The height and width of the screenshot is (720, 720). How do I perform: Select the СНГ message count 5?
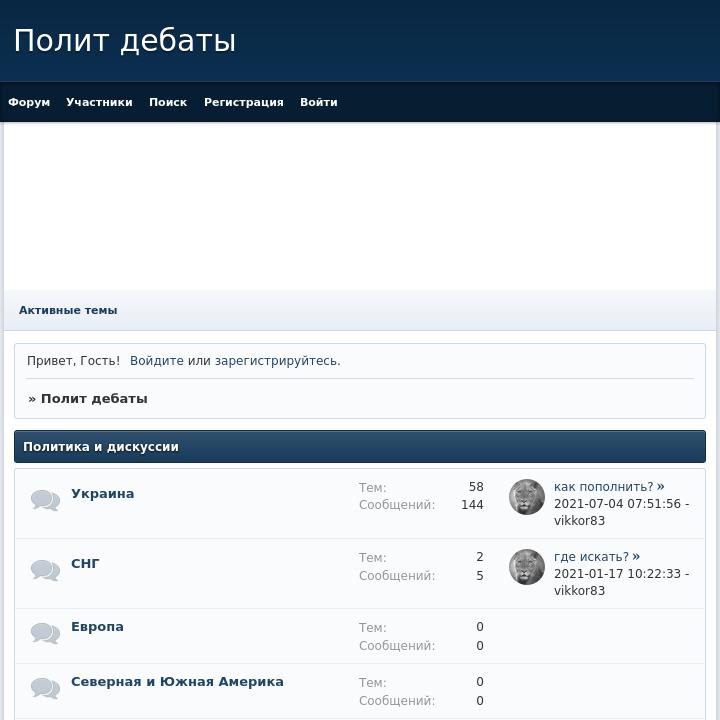click(x=480, y=575)
